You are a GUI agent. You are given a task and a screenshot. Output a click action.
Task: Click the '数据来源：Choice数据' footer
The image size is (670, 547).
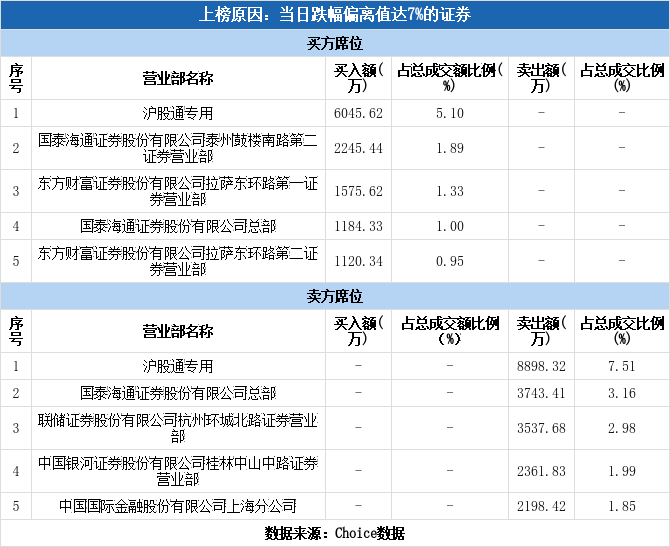point(335,533)
